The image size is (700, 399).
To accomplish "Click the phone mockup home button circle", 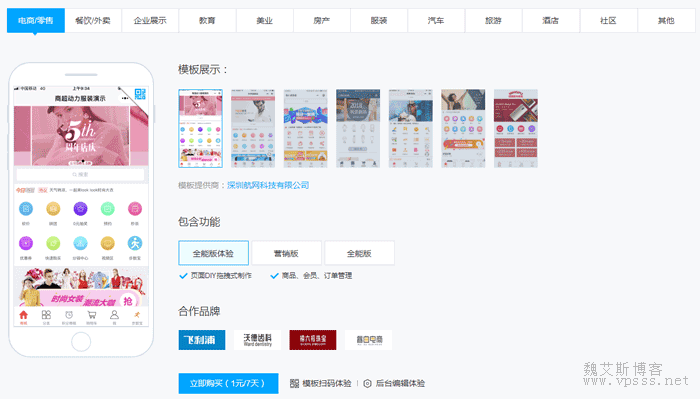I will click(x=81, y=342).
